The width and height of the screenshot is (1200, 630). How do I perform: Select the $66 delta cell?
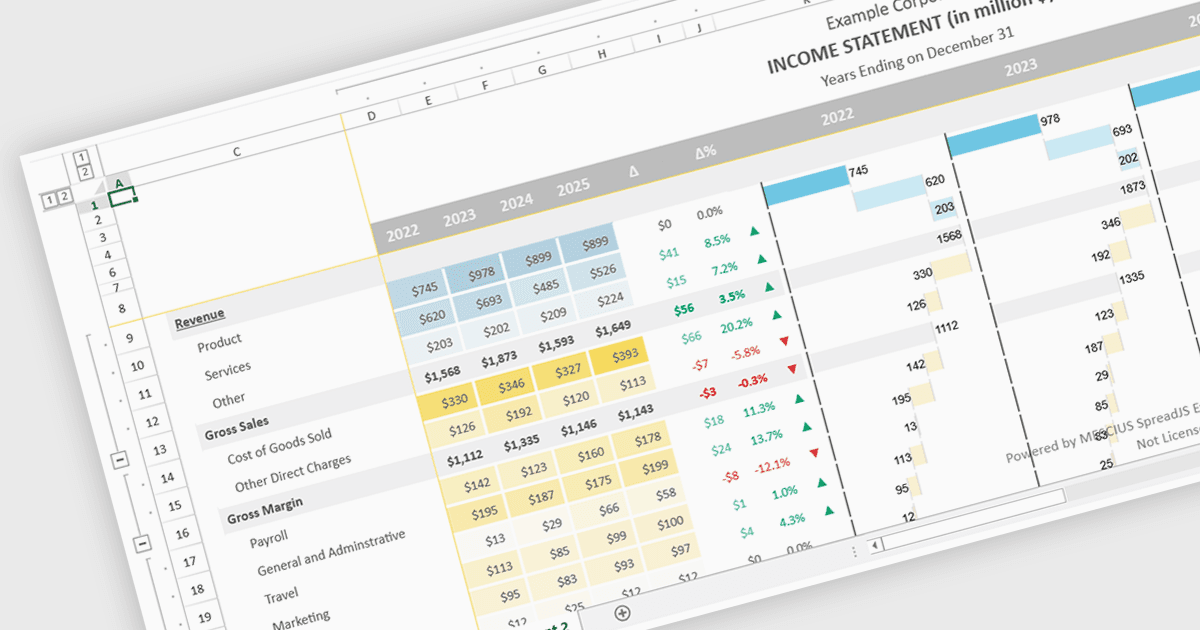[x=691, y=337]
